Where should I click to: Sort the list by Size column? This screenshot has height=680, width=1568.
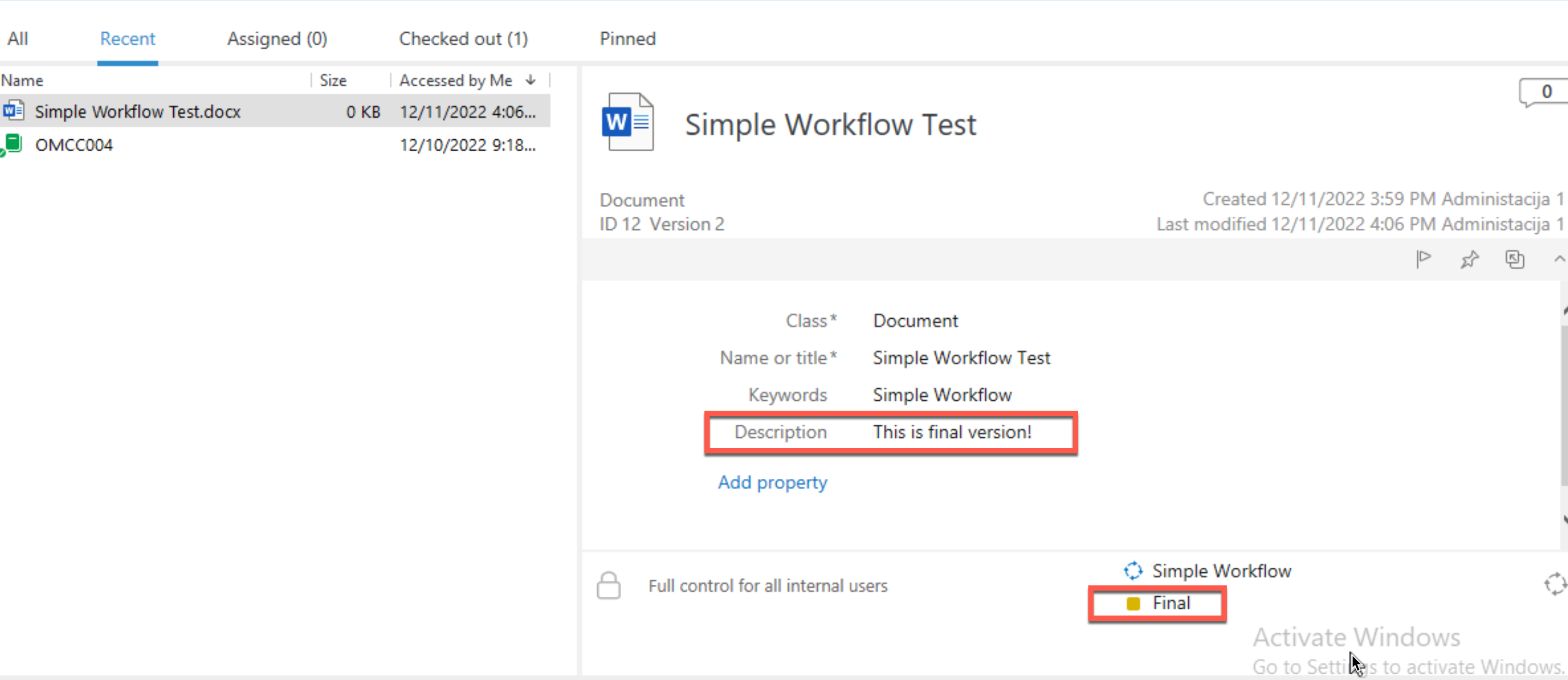click(x=333, y=80)
